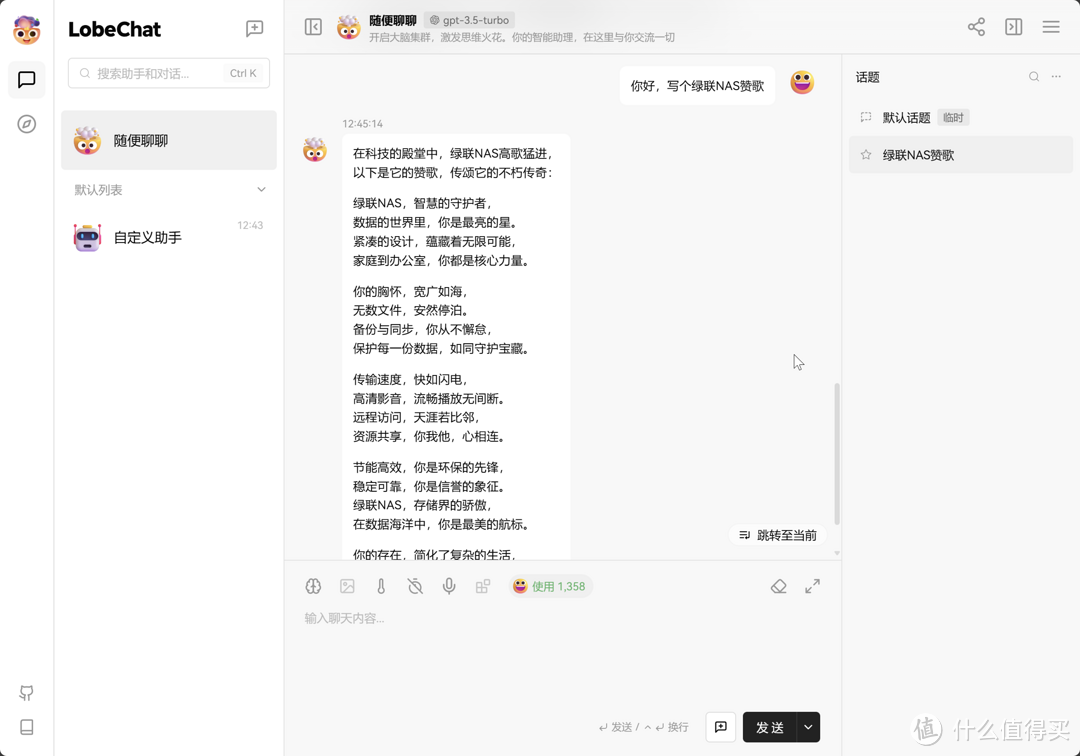Click the 使用 1,358 token counter

coord(551,586)
